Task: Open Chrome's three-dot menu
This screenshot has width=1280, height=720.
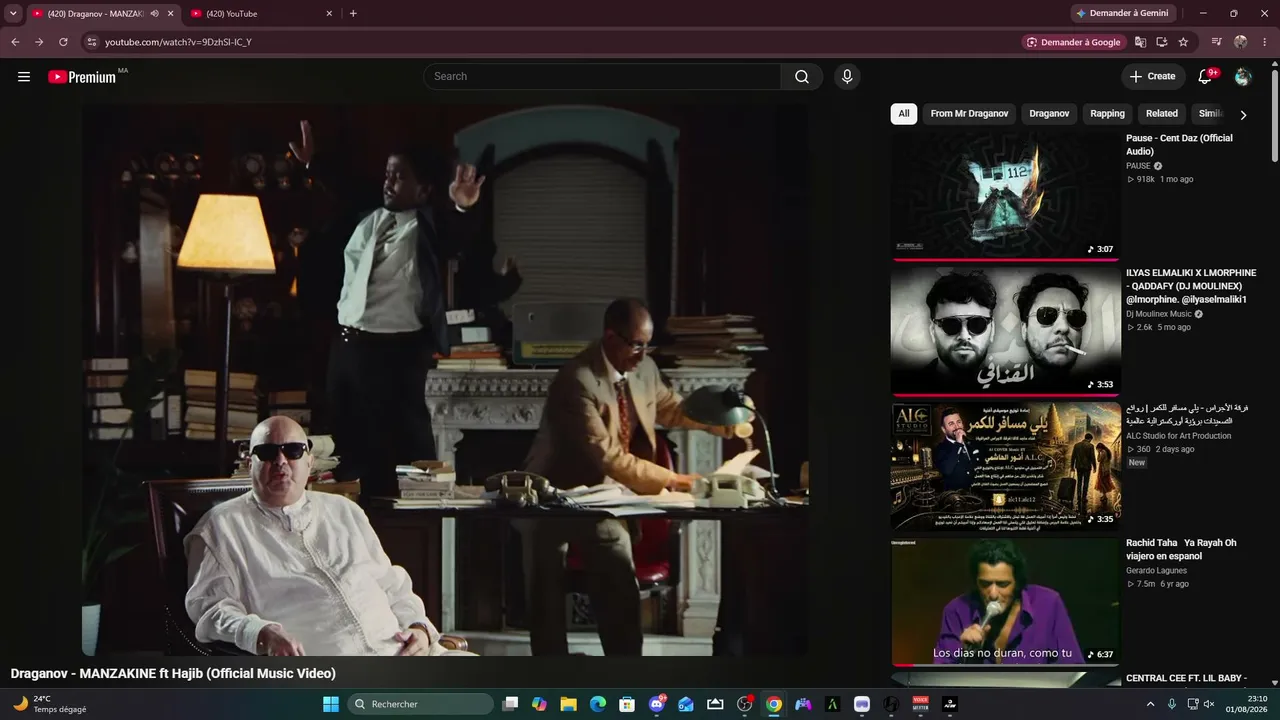Action: pos(1265,42)
